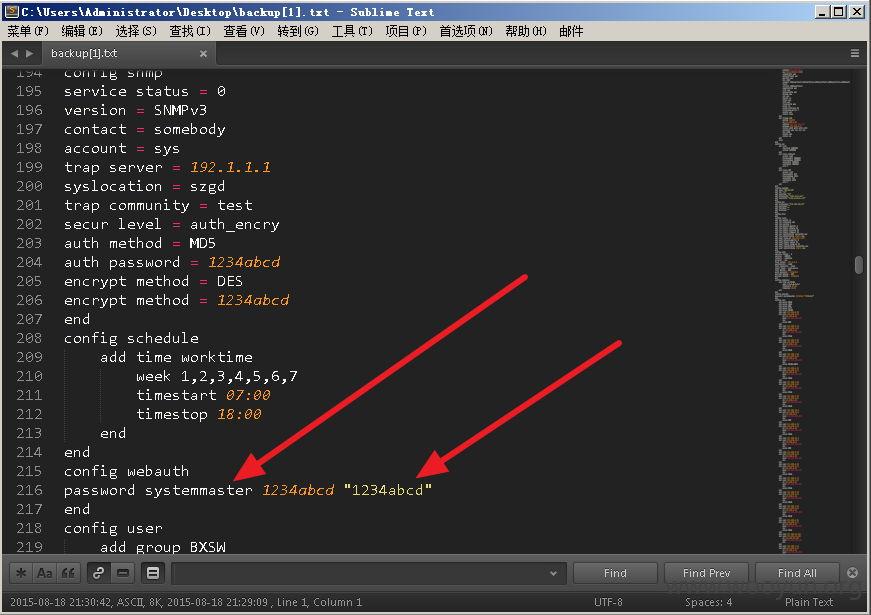
Task: Open the 编辑(E) menu
Action: coord(82,31)
